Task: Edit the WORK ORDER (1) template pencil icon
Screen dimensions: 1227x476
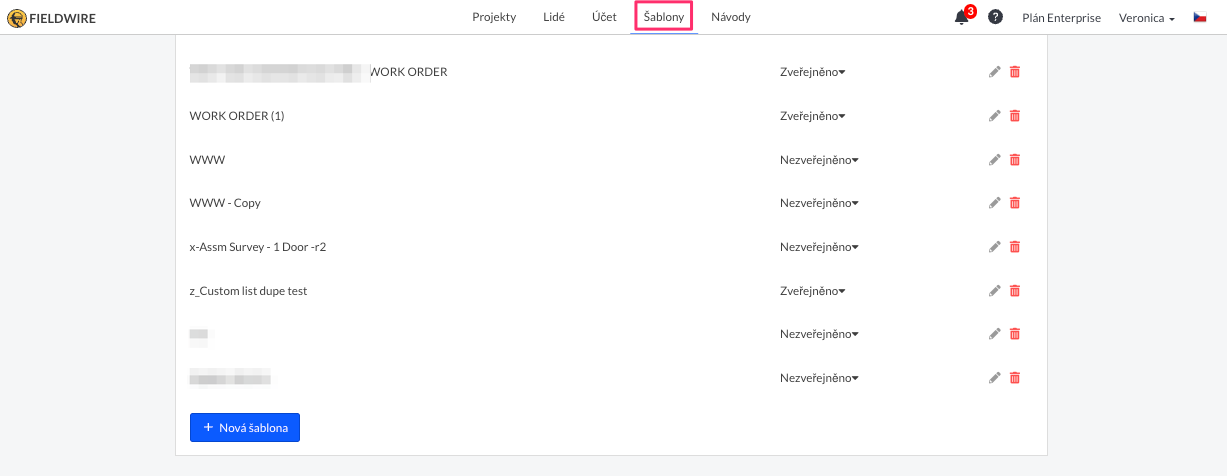Action: click(x=994, y=116)
